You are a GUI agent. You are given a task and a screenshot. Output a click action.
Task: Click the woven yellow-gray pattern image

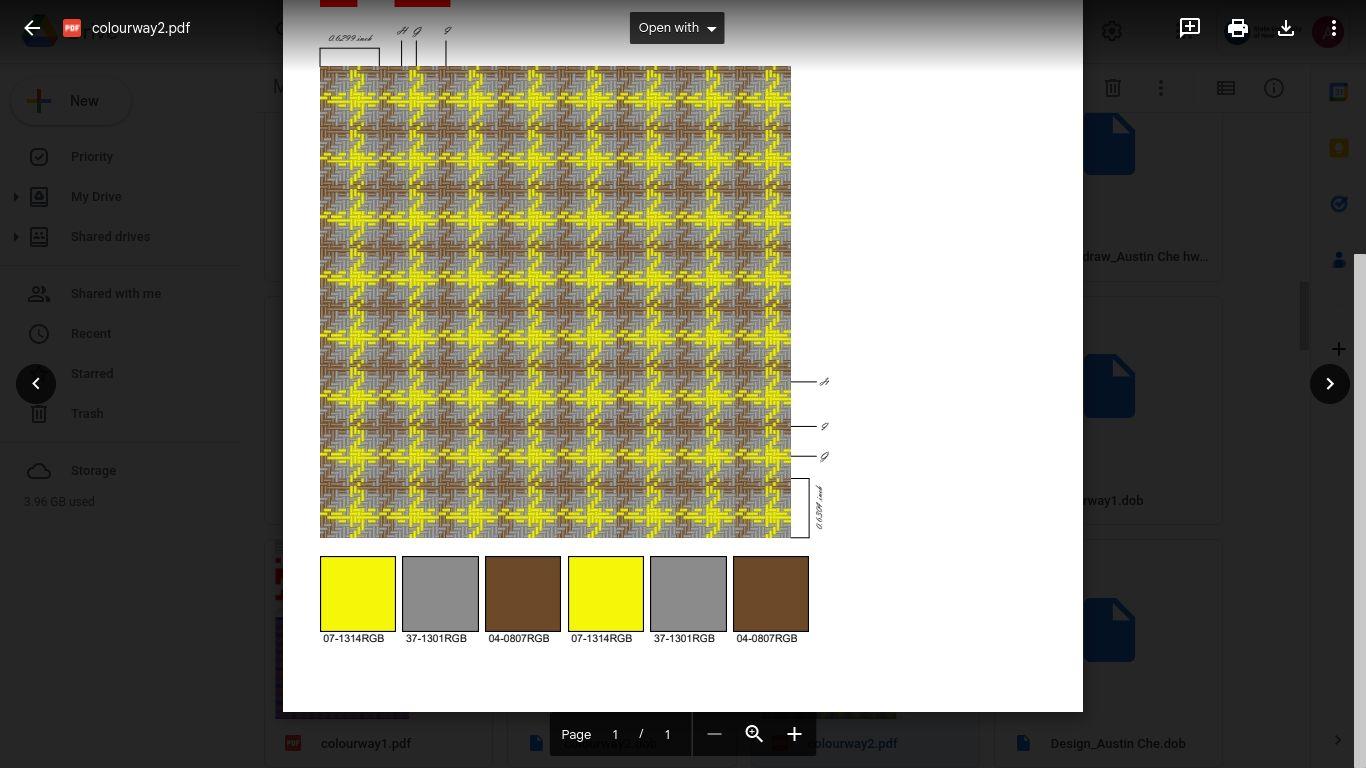pyautogui.click(x=555, y=302)
